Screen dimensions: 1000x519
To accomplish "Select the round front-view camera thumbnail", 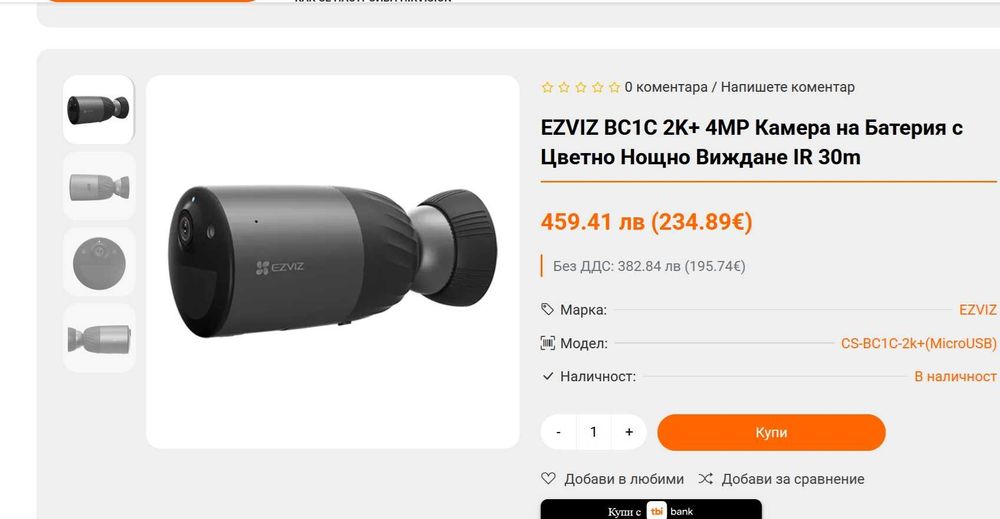I will [x=99, y=262].
